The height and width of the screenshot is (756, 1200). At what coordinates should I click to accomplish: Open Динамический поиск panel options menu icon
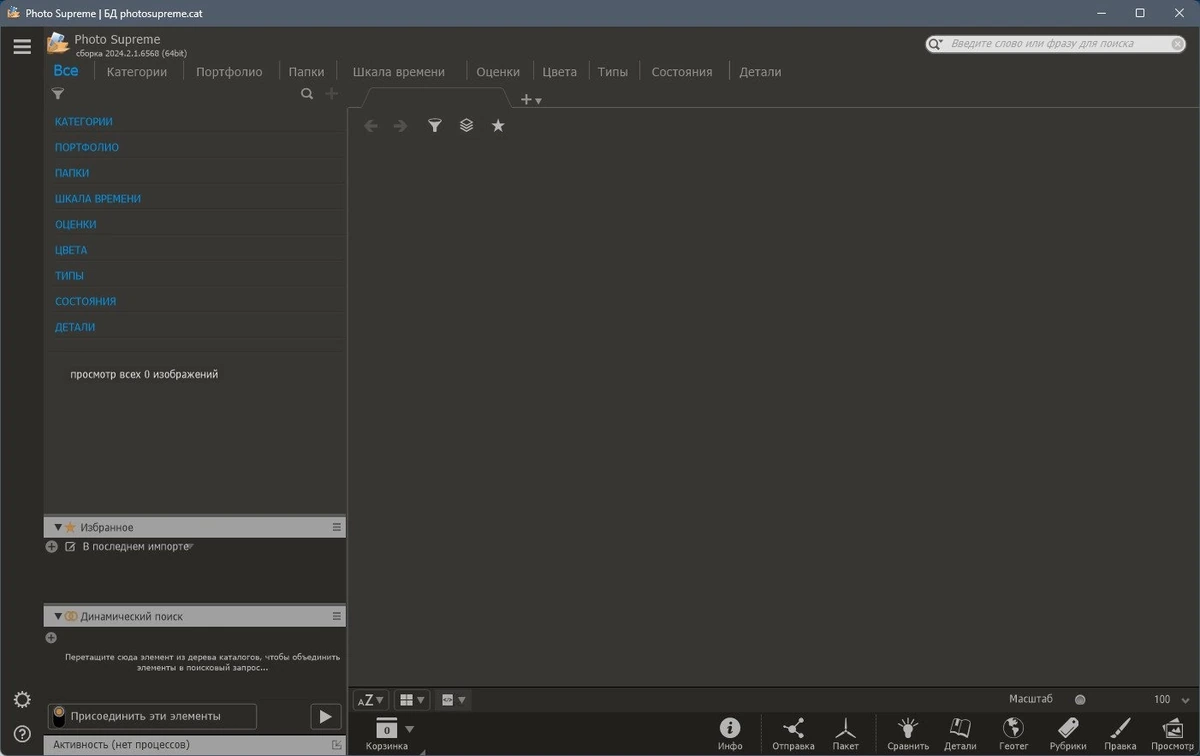click(x=337, y=617)
